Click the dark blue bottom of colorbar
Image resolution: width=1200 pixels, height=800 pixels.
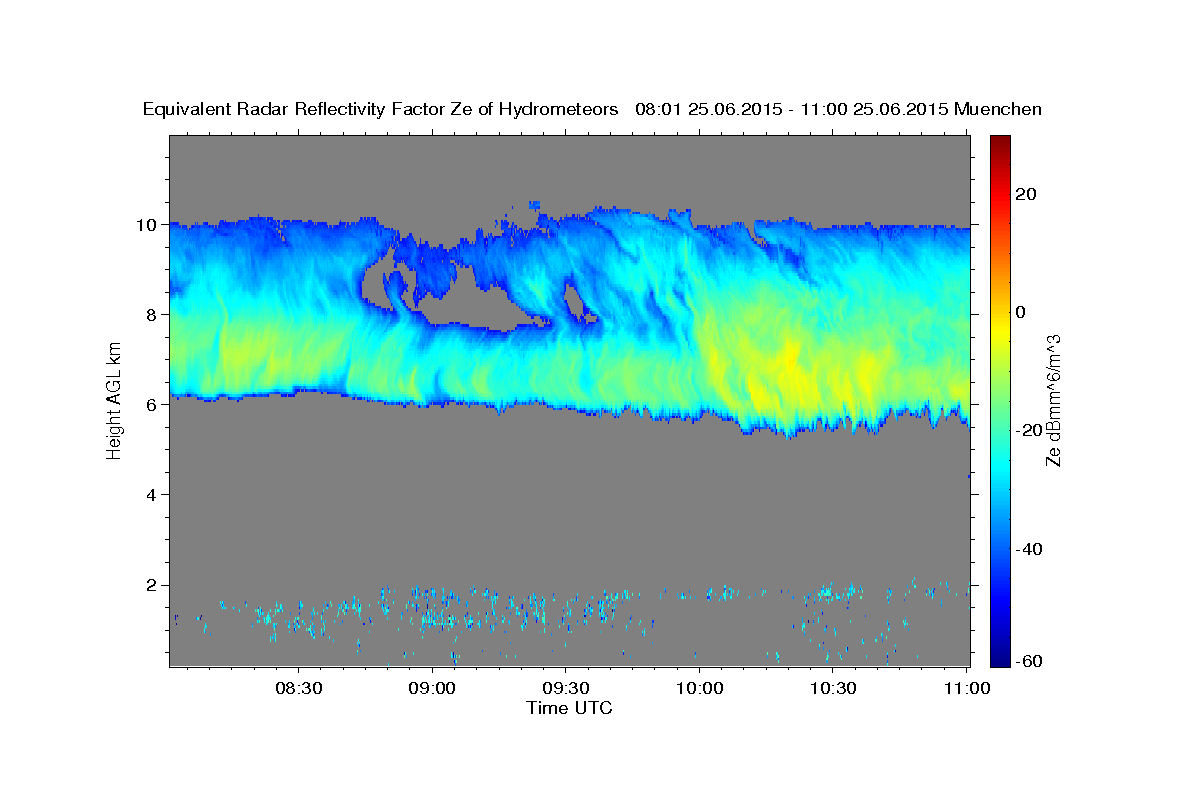(x=999, y=658)
